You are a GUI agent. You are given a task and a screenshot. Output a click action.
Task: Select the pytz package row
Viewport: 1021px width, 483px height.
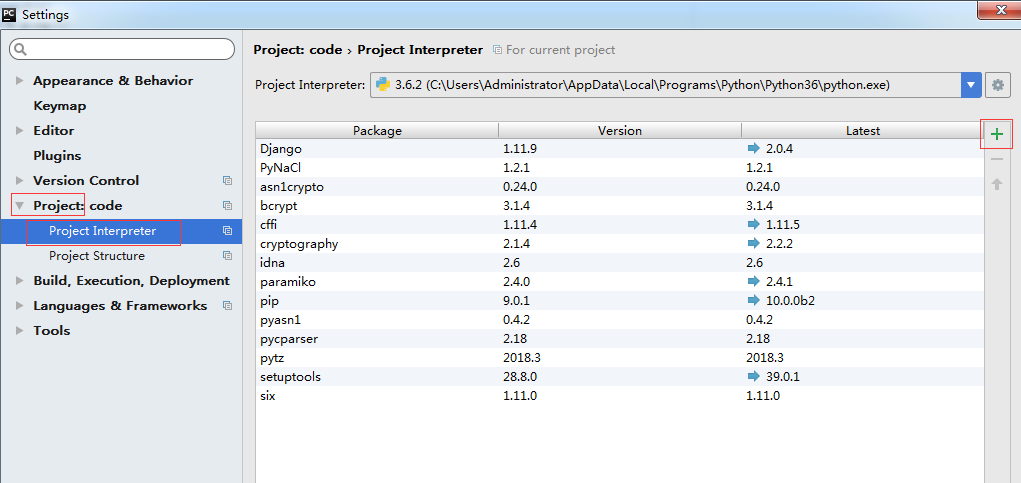619,357
